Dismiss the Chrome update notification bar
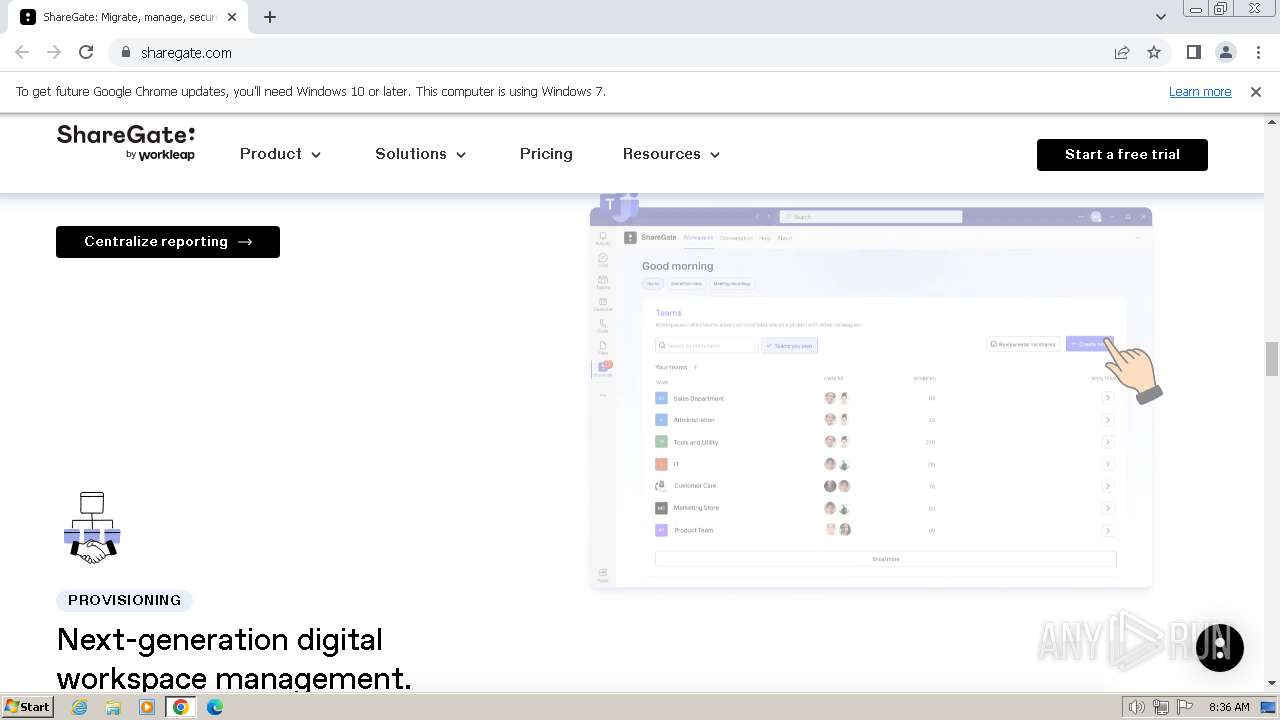1280x720 pixels. point(1256,92)
